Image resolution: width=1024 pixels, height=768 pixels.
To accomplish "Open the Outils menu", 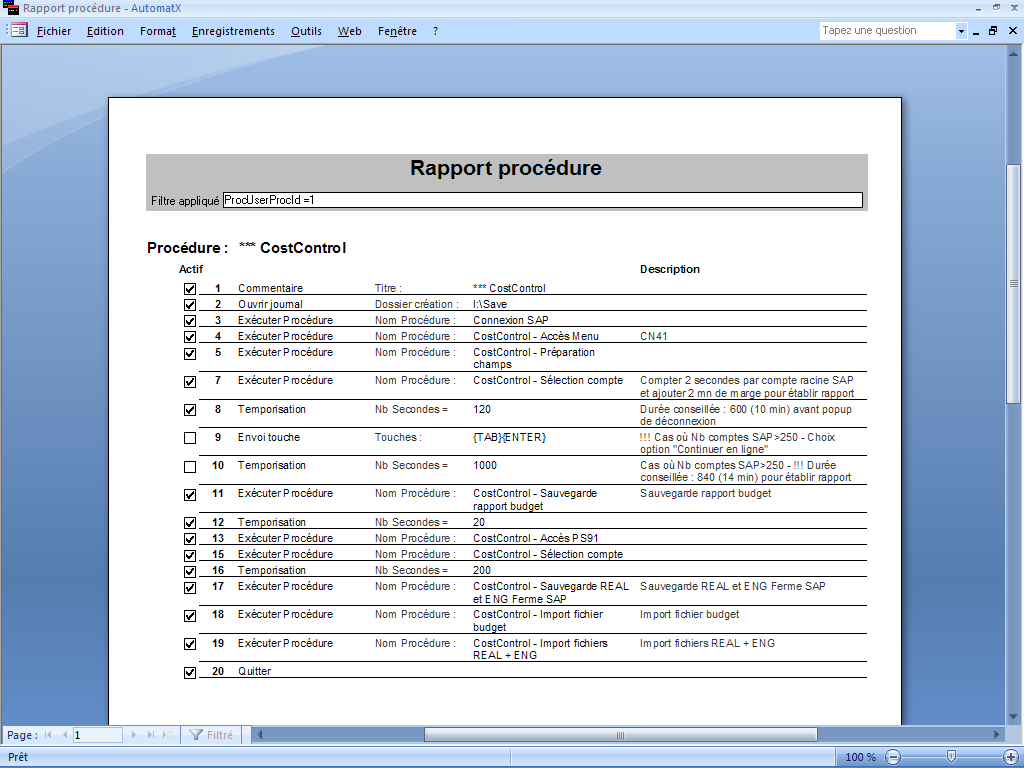I will [306, 31].
